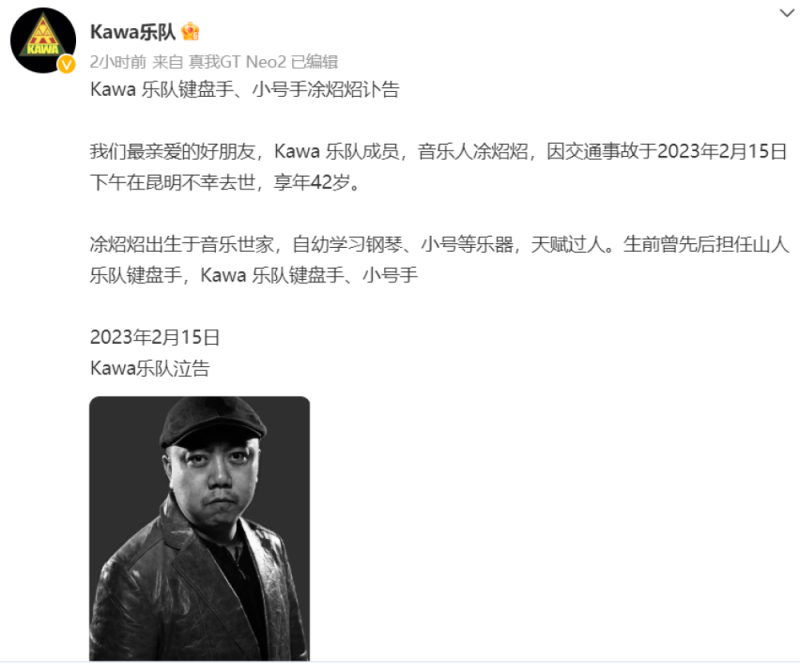The width and height of the screenshot is (800, 663).
Task: Click the 真我GT Neo2 source link
Action: [237, 62]
